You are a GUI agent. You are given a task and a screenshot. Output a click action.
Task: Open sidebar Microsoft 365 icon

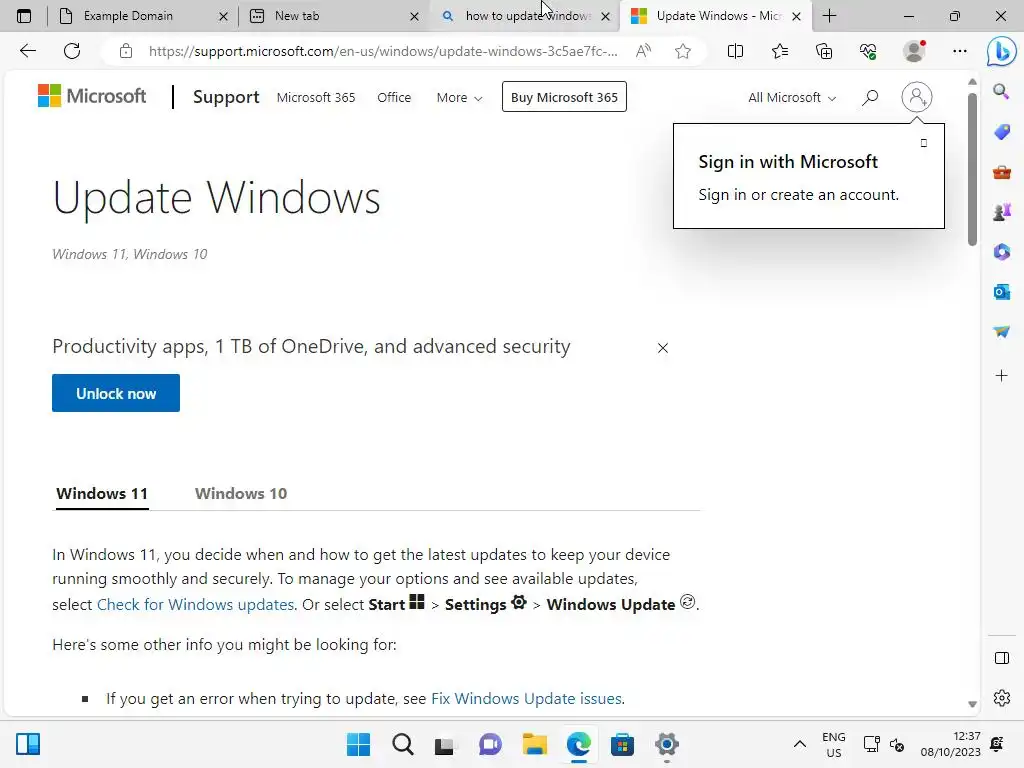click(x=1001, y=252)
